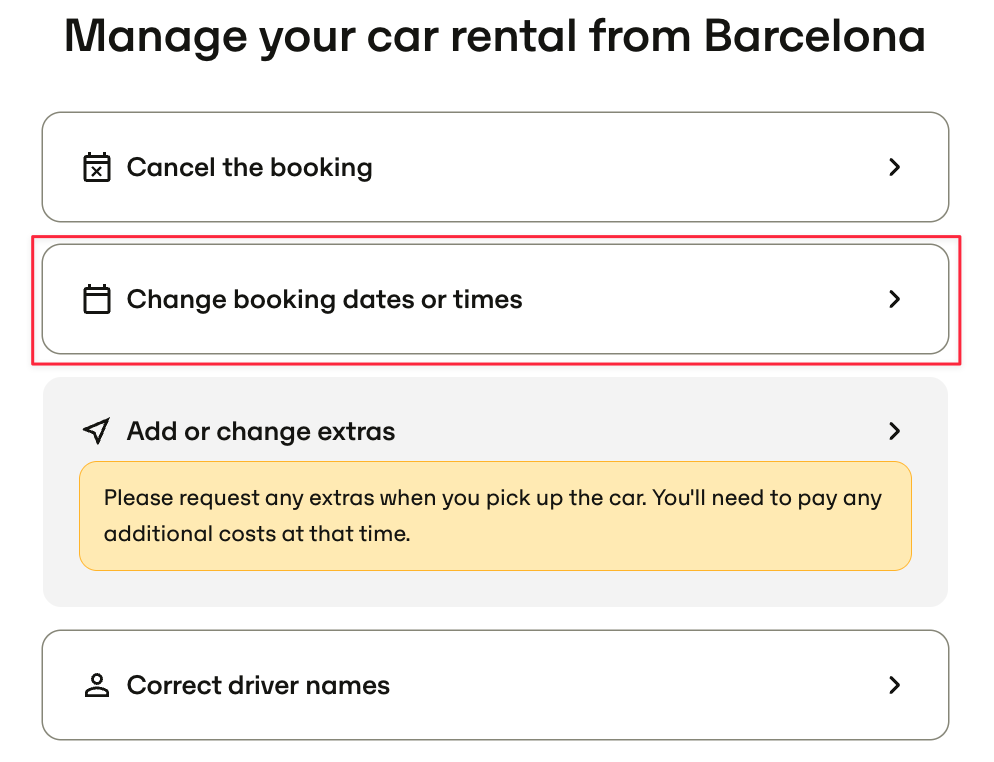
Task: Click the gray area below the yellow extras notice
Action: pyautogui.click(x=495, y=589)
